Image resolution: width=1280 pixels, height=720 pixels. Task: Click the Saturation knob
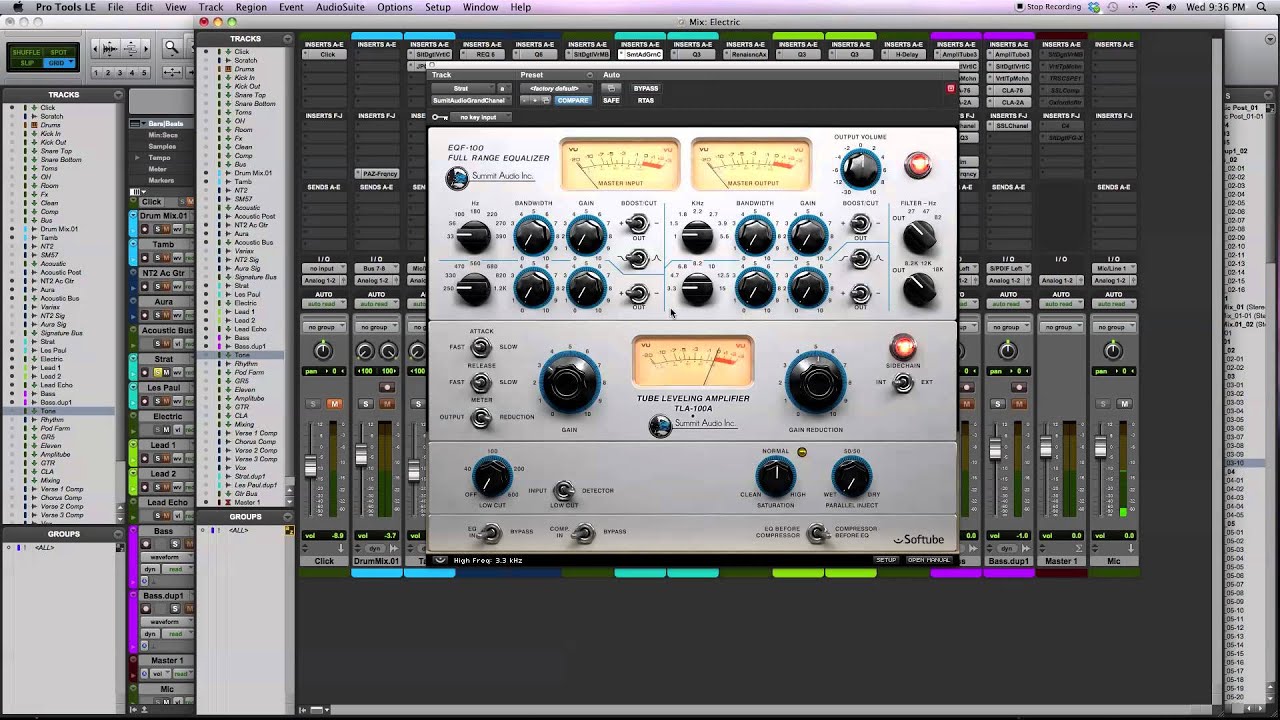[776, 479]
